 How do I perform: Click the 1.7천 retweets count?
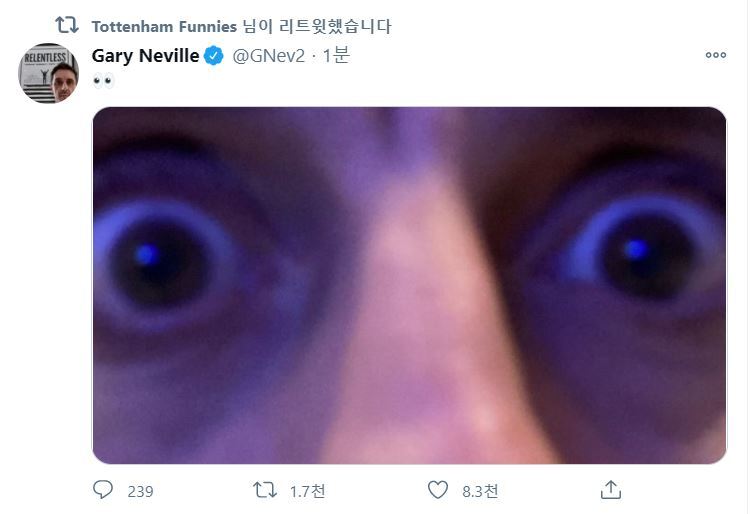307,491
